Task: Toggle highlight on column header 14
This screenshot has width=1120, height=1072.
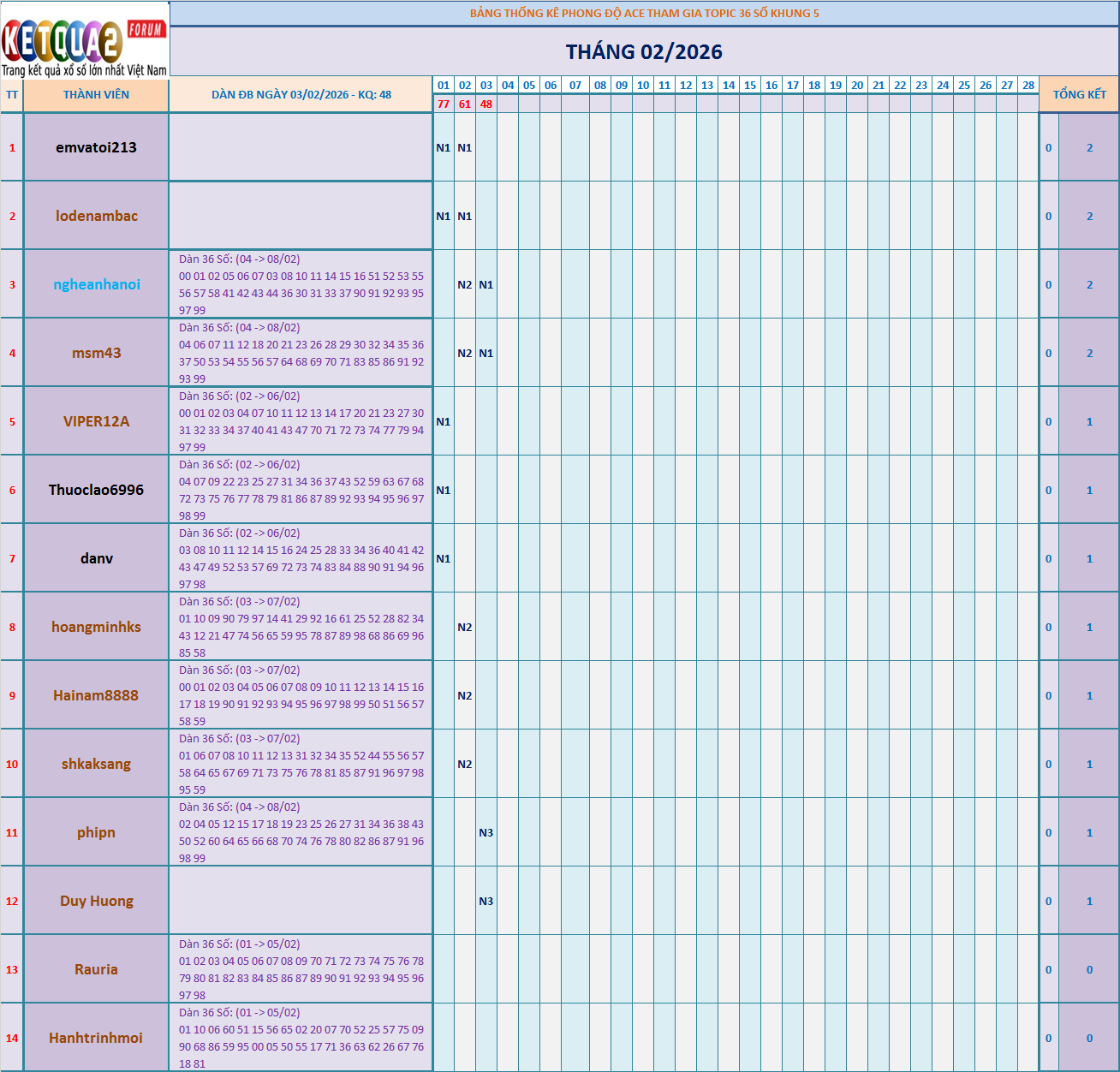Action: pos(729,85)
